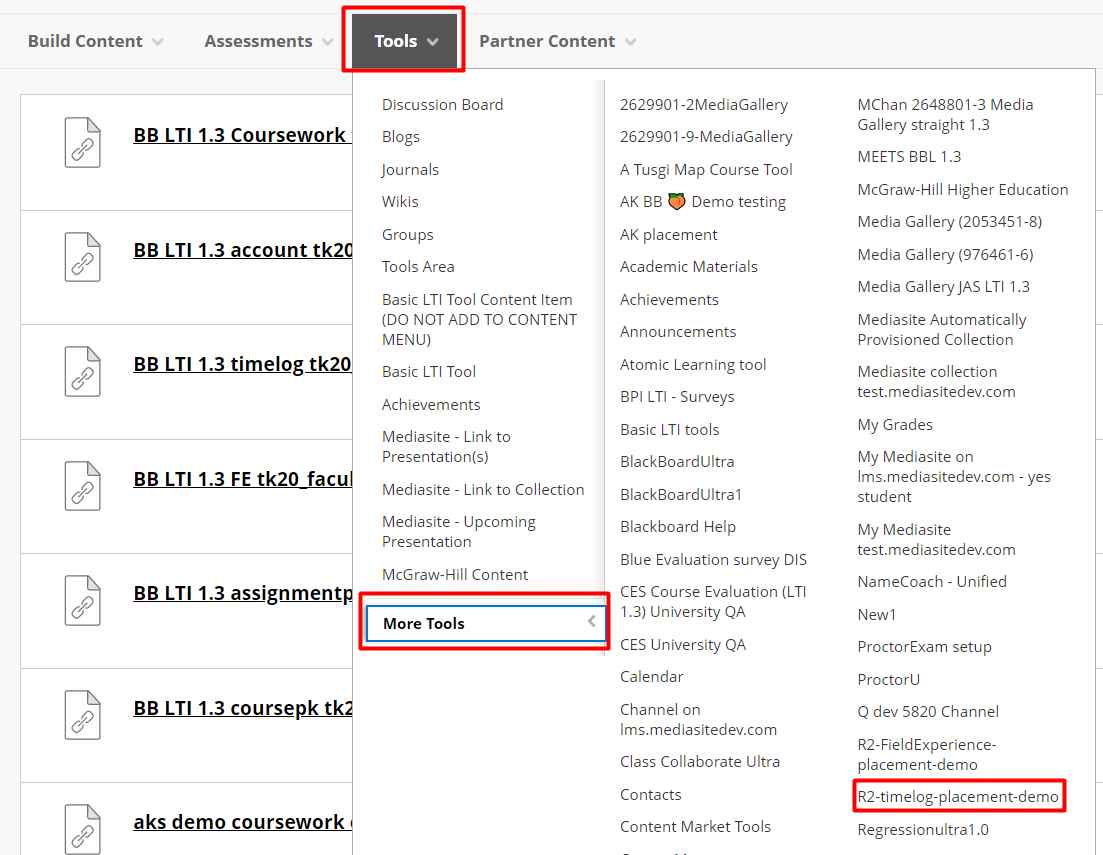
Task: Select Tools Area menu entry
Action: point(418,267)
